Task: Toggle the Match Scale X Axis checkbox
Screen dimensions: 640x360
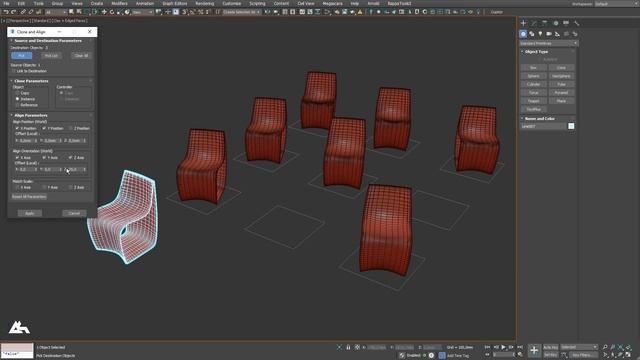Action: (x=17, y=187)
